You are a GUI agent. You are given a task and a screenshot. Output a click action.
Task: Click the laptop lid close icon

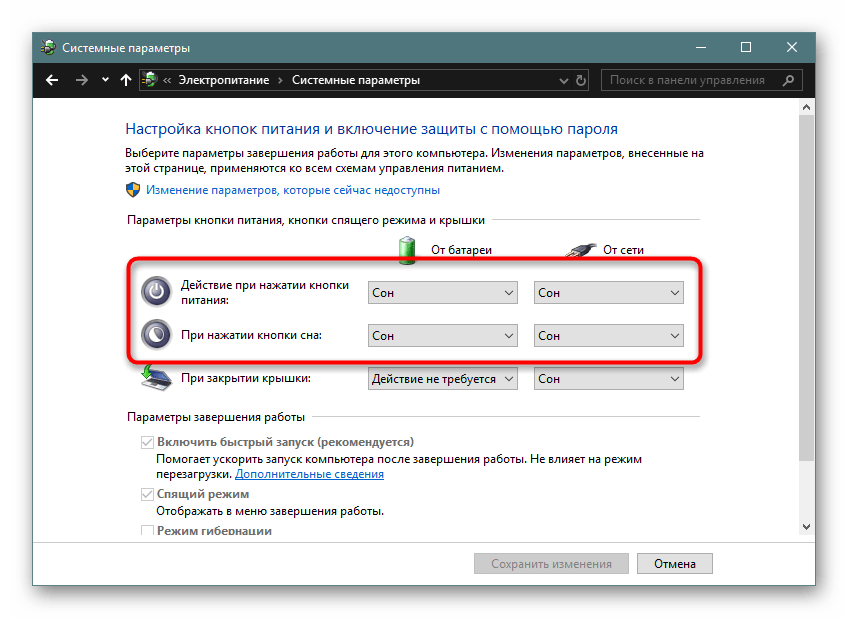(x=155, y=378)
